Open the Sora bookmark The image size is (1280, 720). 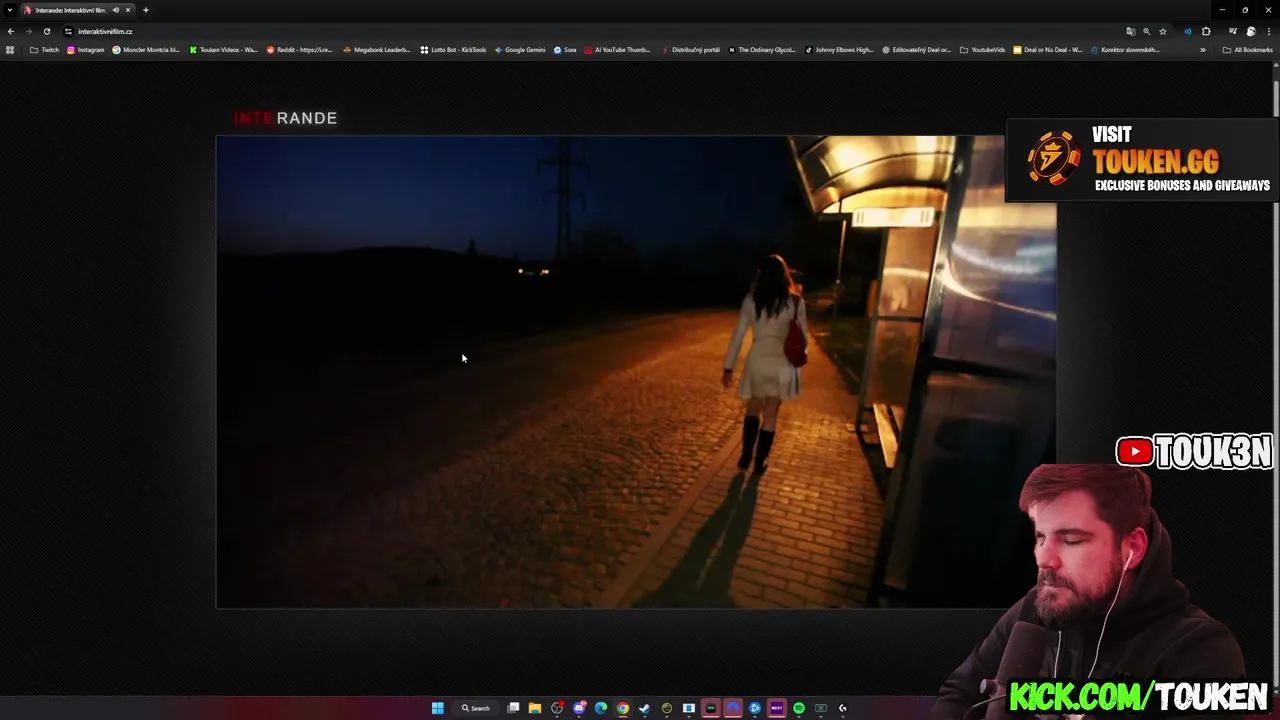coord(565,49)
